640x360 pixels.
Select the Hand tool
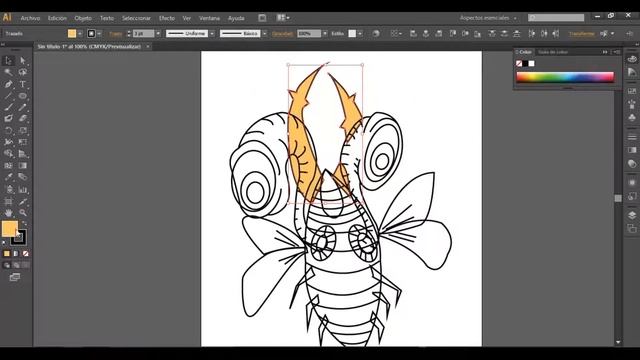pyautogui.click(x=8, y=213)
